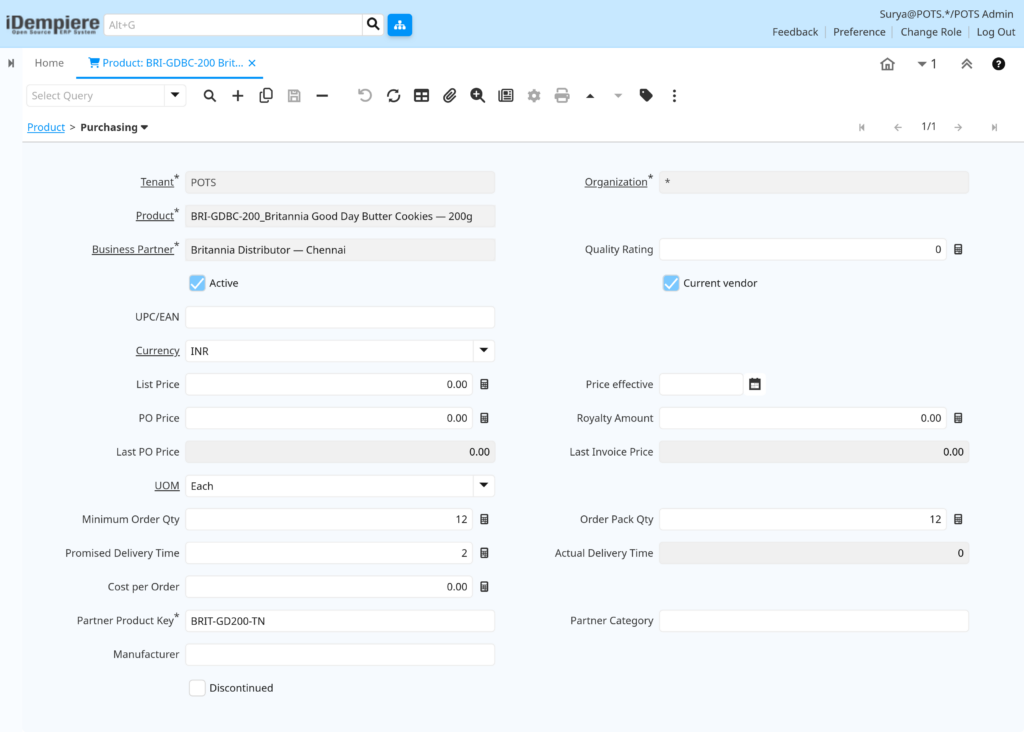Click the Manufacturer input field

(340, 654)
